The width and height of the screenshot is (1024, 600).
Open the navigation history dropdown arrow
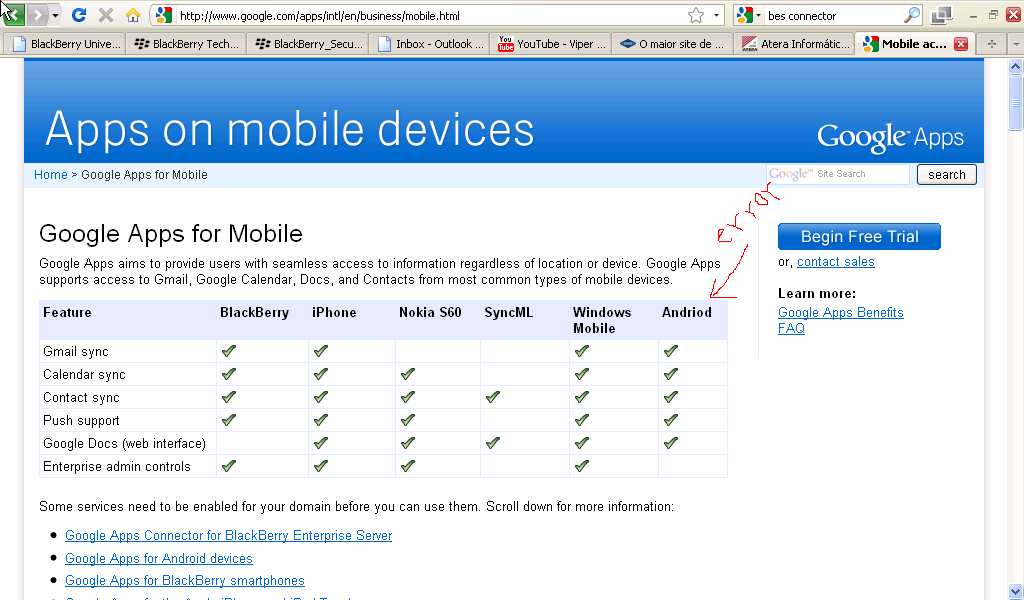tap(56, 15)
